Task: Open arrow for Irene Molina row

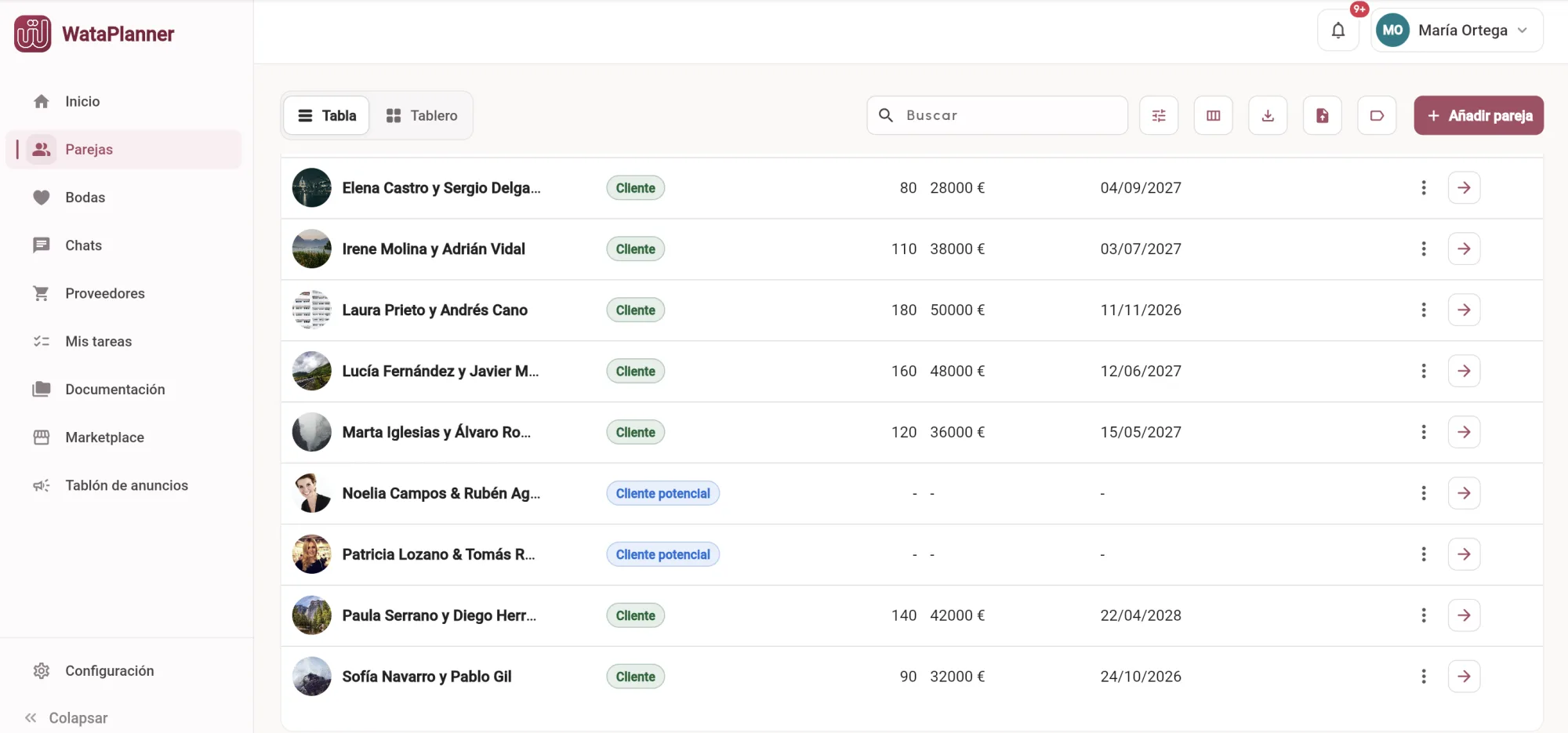Action: pos(1464,249)
